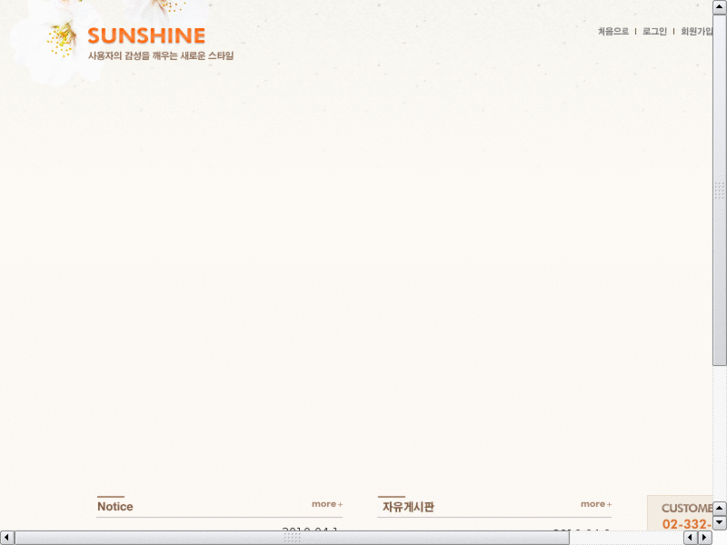Viewport: 727px width, 545px height.
Task: Click the horizontal scrollbar thumb
Action: click(292, 538)
